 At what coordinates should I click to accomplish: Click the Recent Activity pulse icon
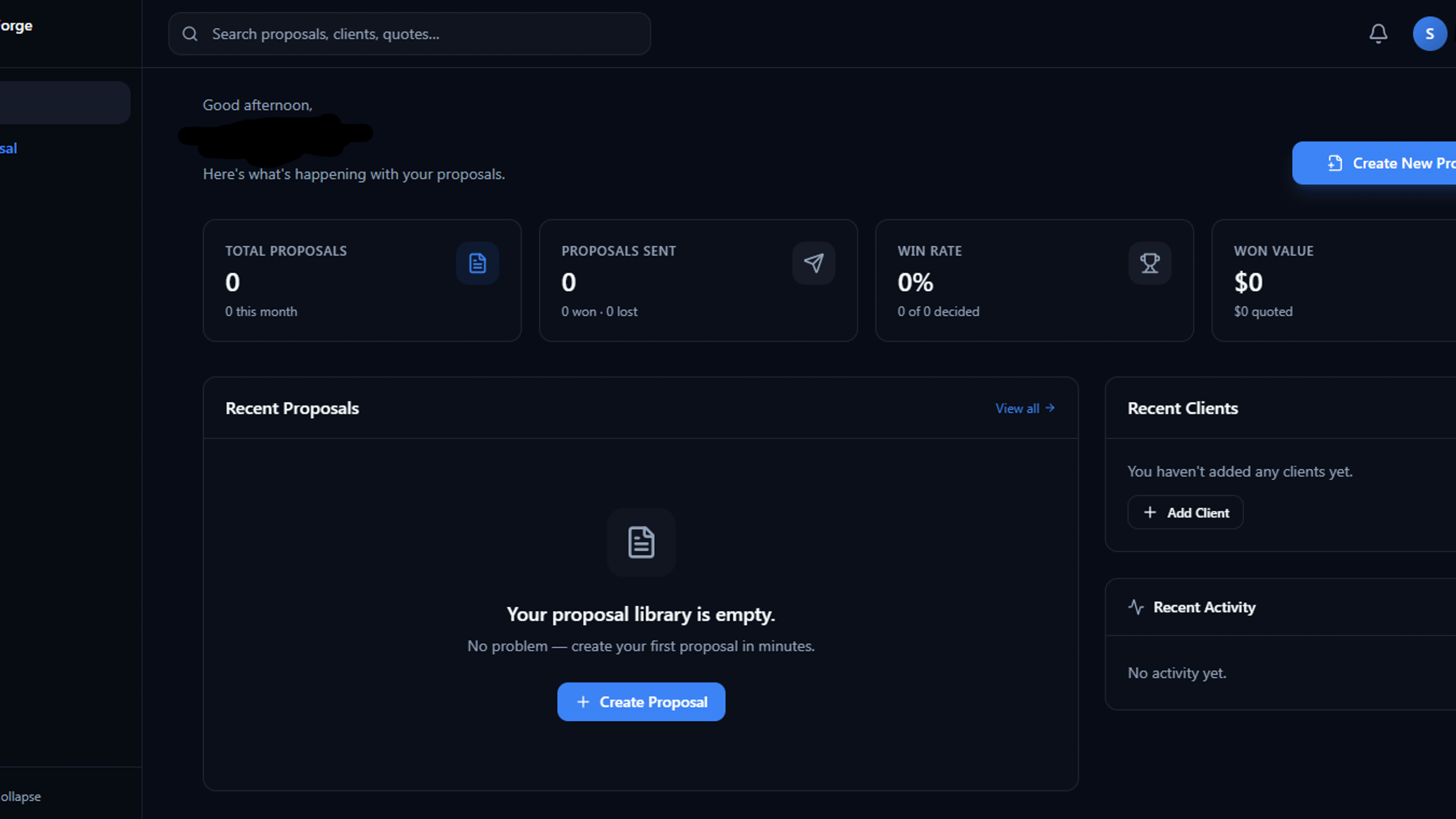1136,607
